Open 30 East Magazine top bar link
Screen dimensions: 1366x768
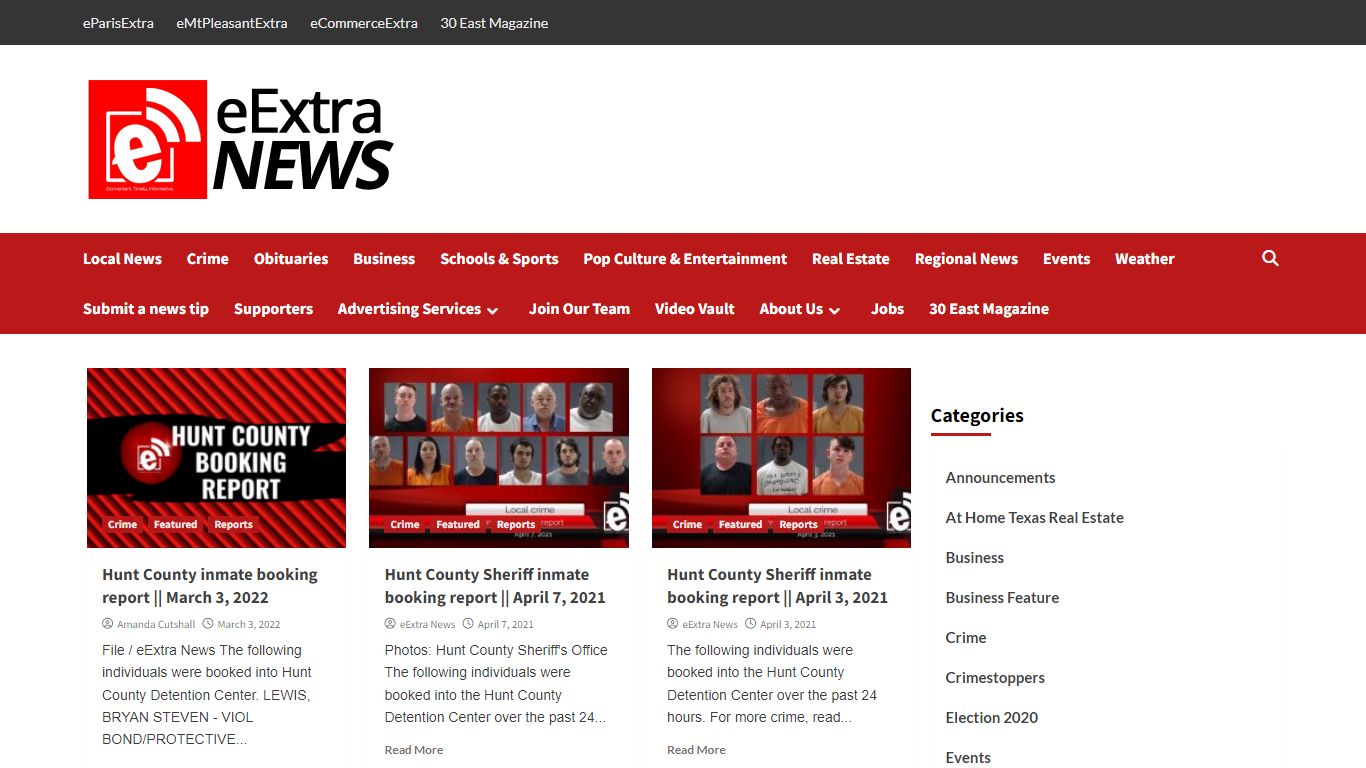pos(494,23)
